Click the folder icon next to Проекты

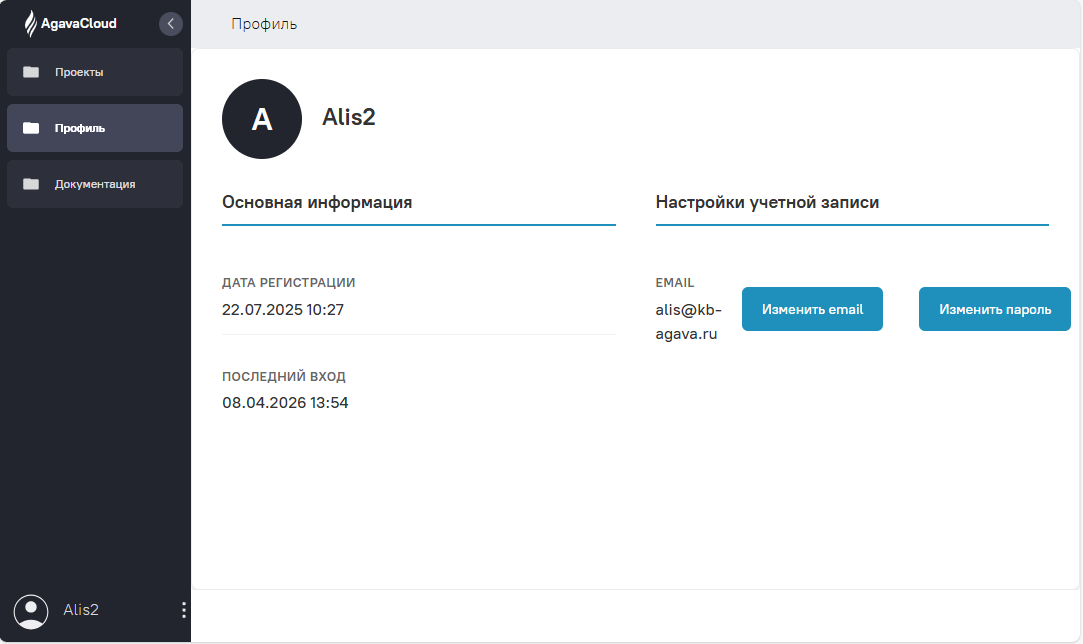(x=31, y=72)
